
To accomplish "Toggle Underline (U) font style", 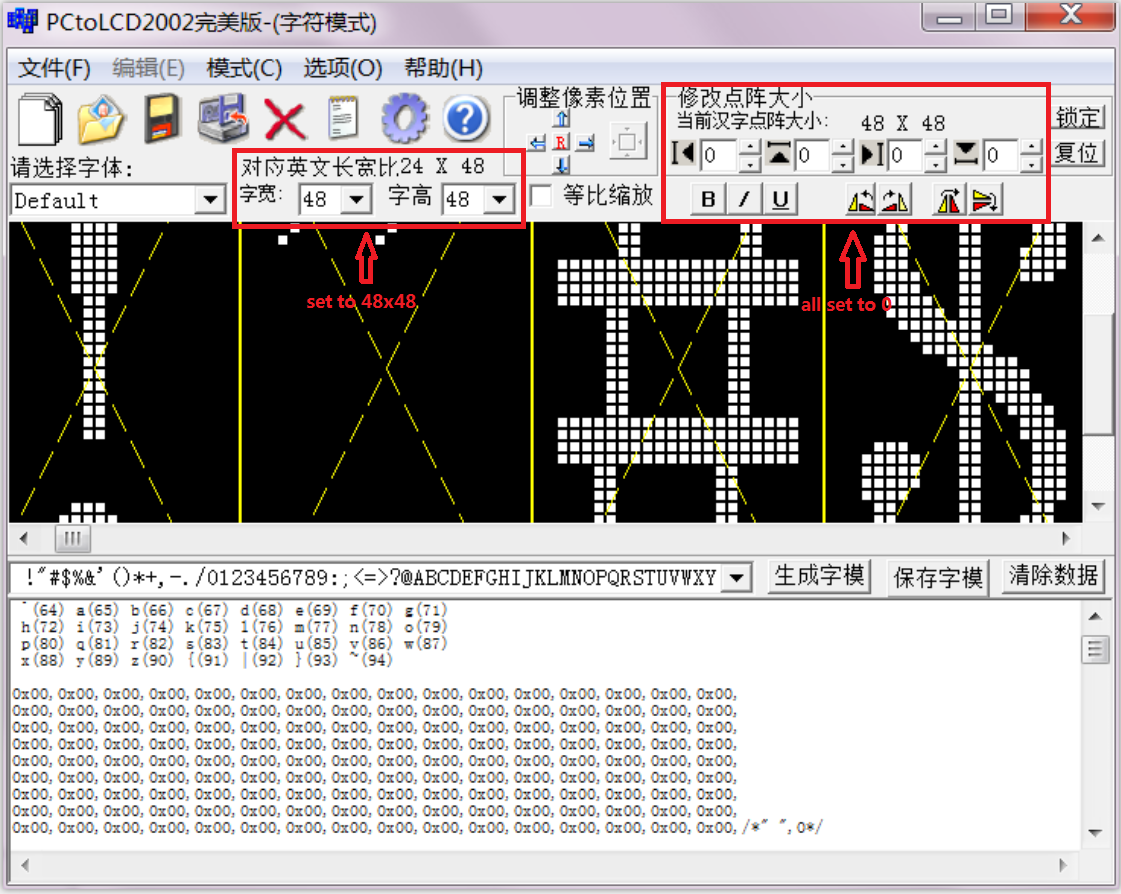I will coord(780,200).
